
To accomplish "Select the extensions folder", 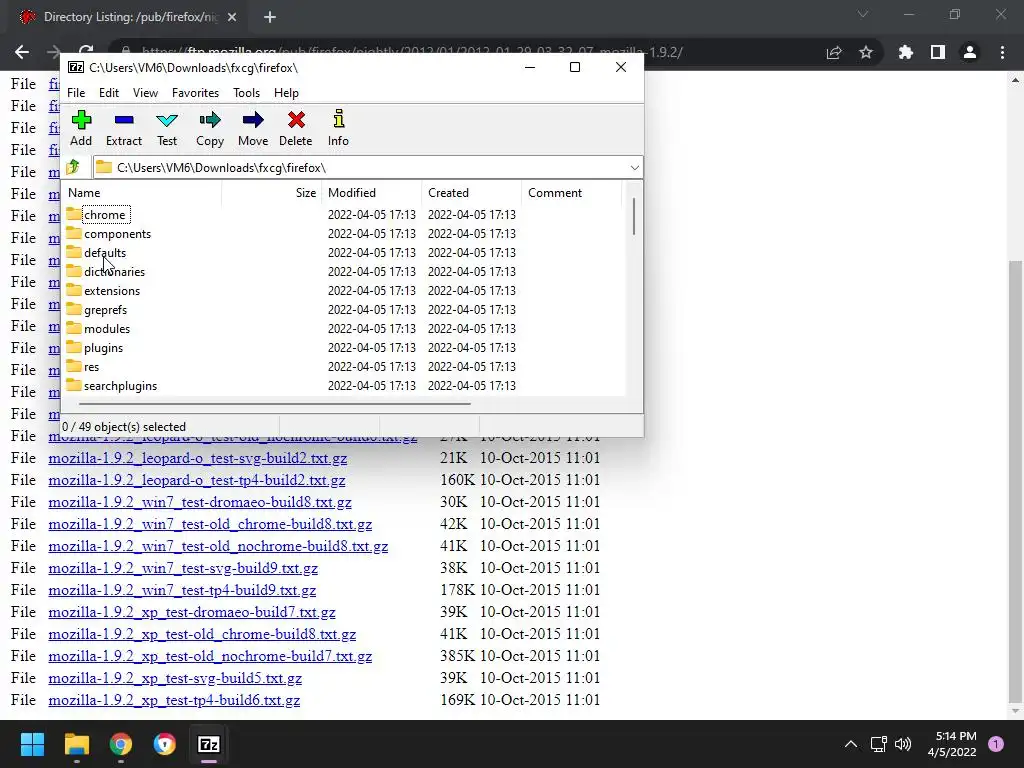I will [112, 291].
